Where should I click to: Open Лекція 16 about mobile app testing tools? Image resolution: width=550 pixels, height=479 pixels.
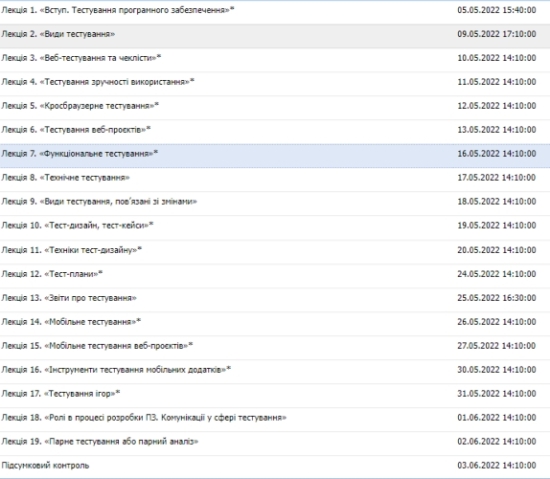click(x=116, y=370)
